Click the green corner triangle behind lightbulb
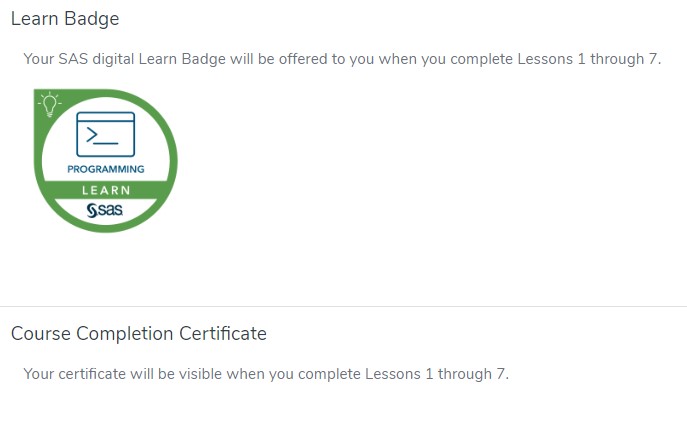 pyautogui.click(x=39, y=95)
